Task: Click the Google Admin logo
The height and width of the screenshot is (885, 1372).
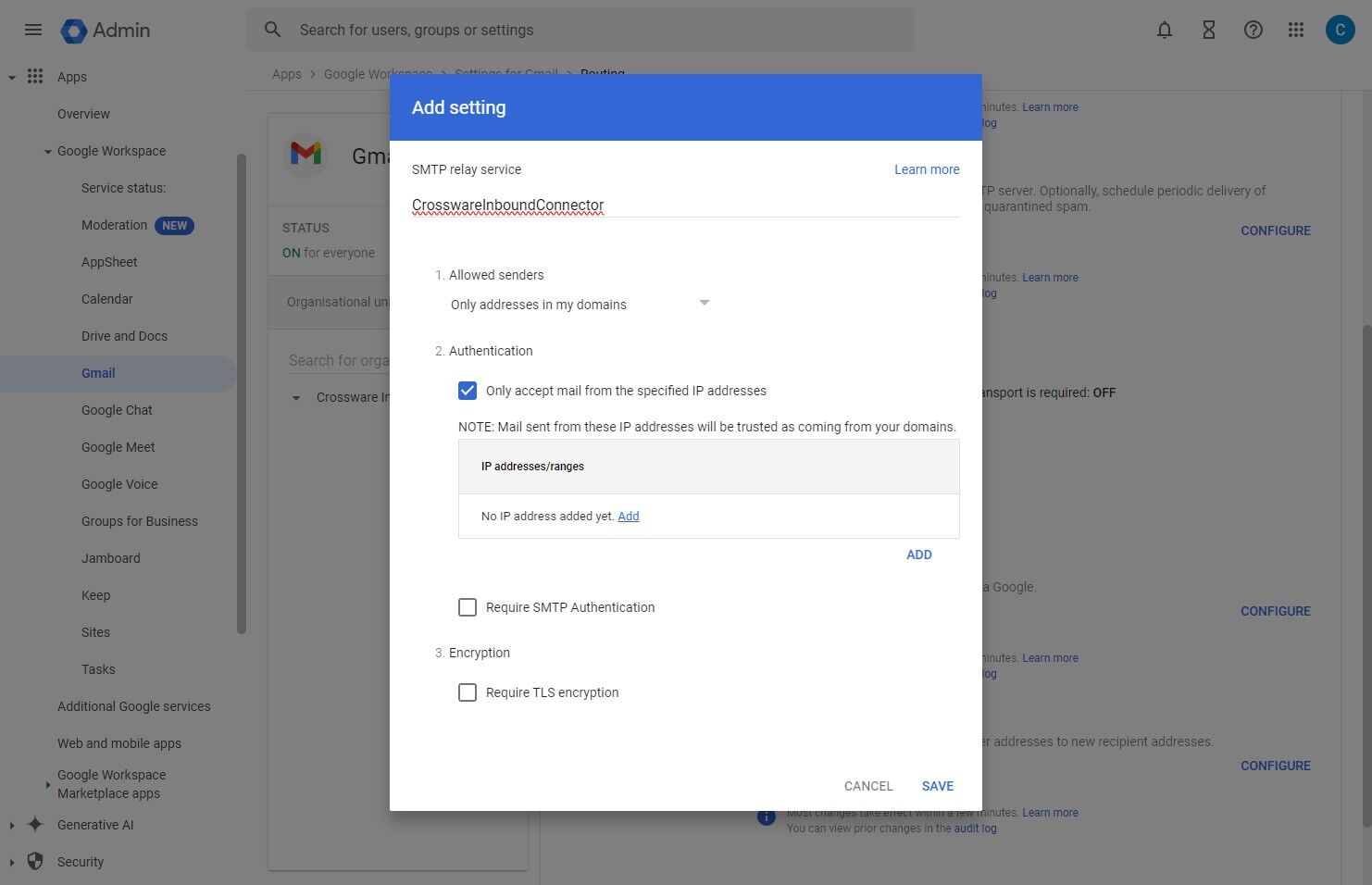Action: [x=106, y=30]
